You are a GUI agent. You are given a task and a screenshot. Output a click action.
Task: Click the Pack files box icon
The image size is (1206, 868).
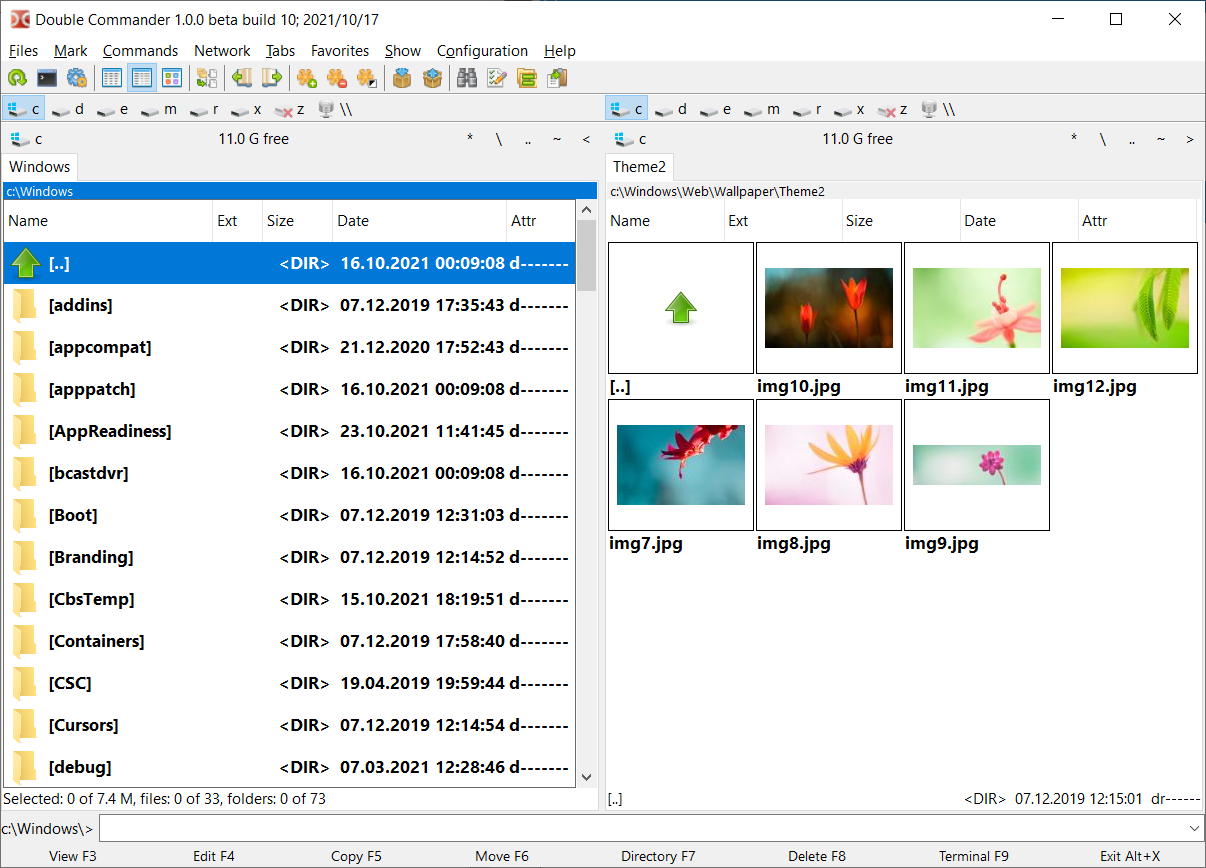[x=402, y=78]
